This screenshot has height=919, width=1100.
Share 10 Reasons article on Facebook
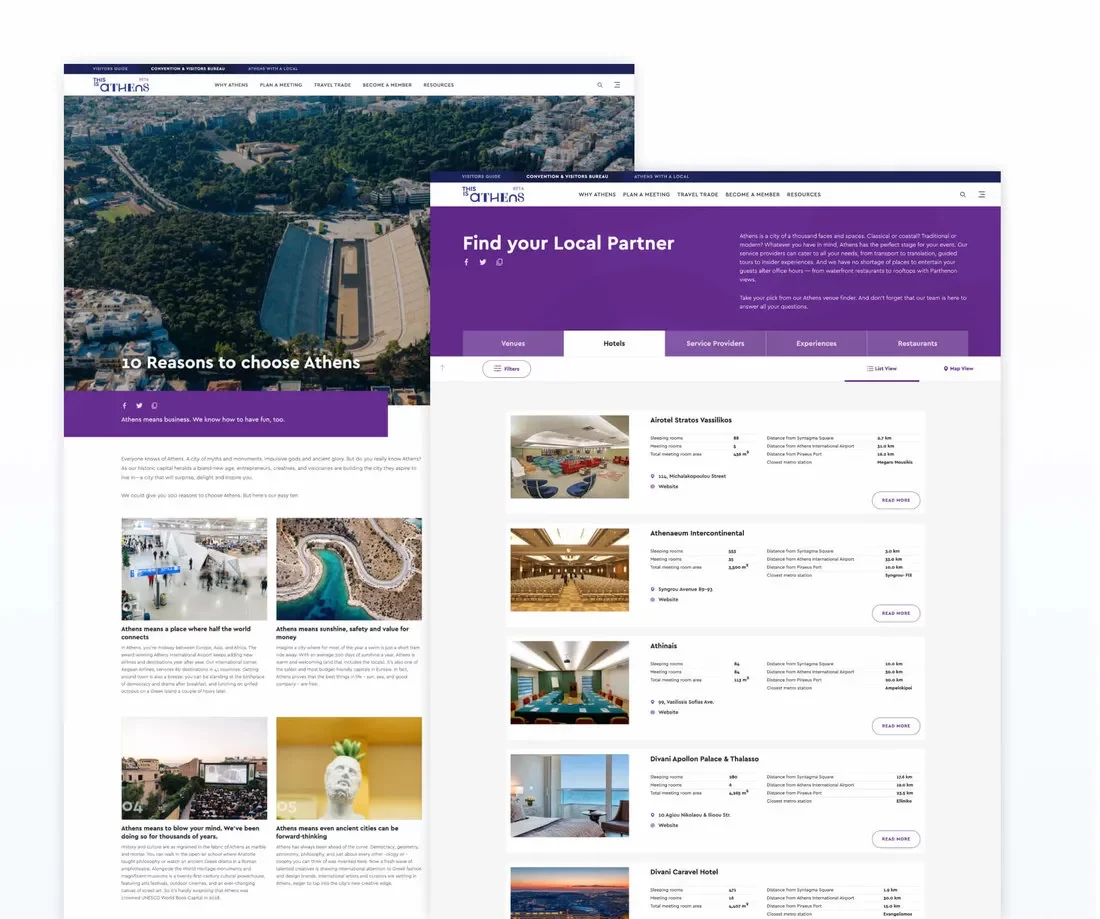point(124,405)
